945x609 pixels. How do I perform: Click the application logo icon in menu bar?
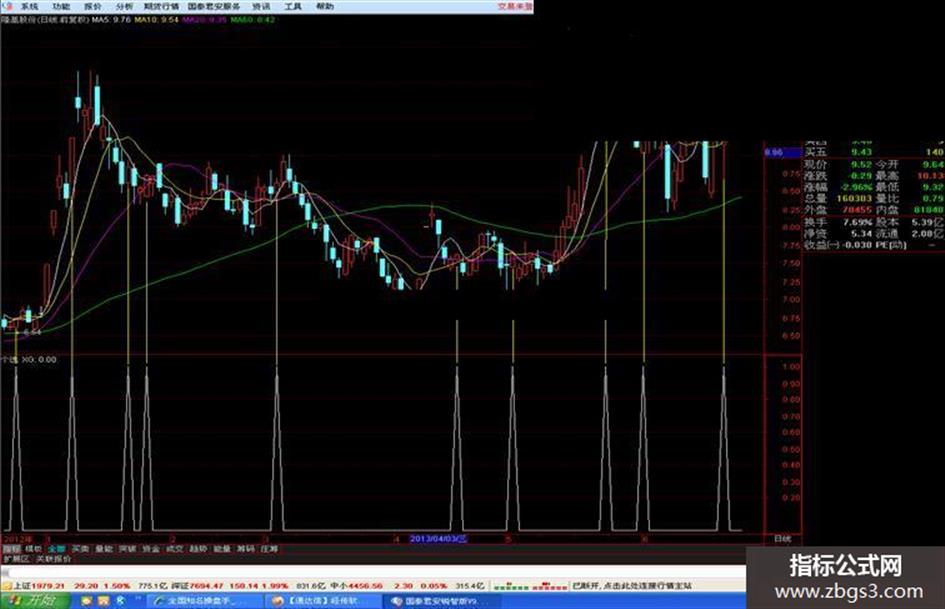click(8, 7)
